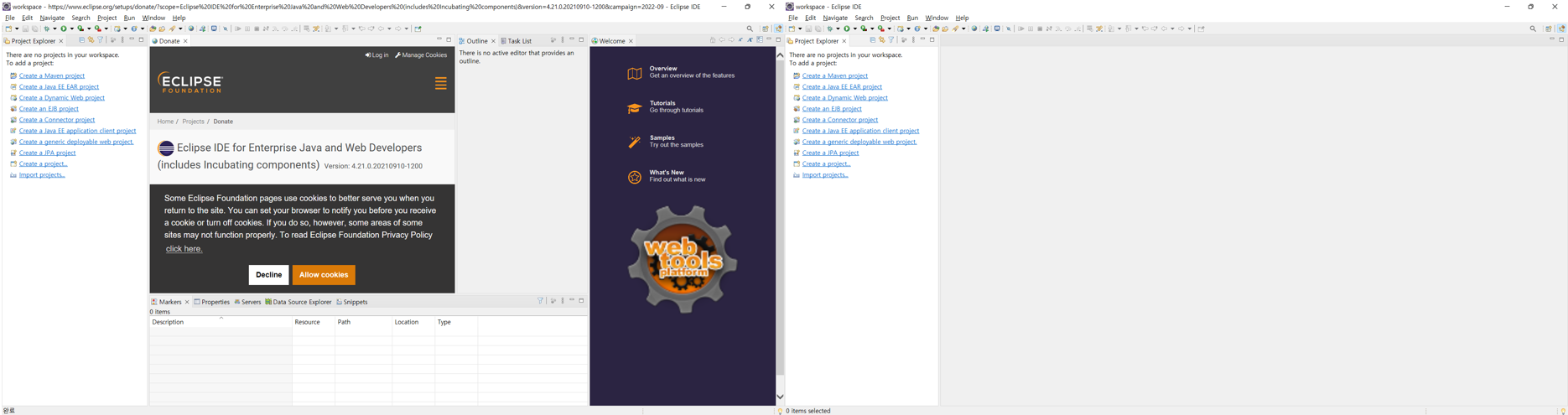Open View Menu in left Project Explorer

click(122, 39)
